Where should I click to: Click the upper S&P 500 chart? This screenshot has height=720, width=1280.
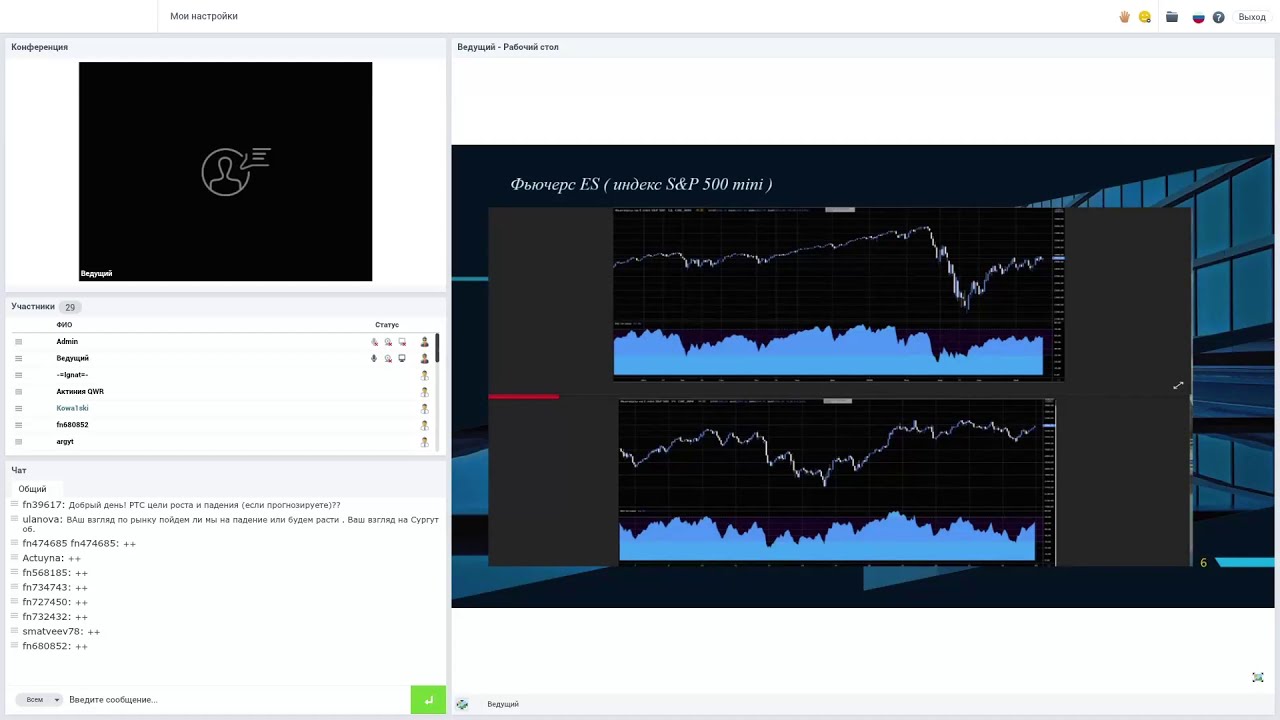[839, 294]
